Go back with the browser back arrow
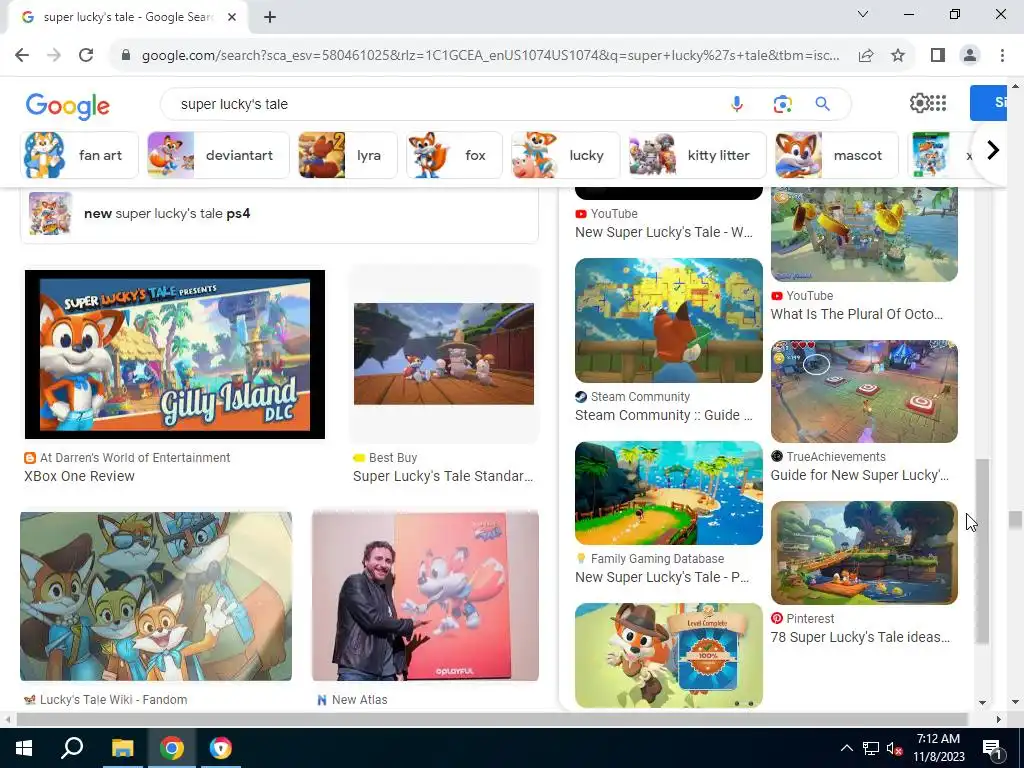The height and width of the screenshot is (768, 1024). click(x=22, y=55)
